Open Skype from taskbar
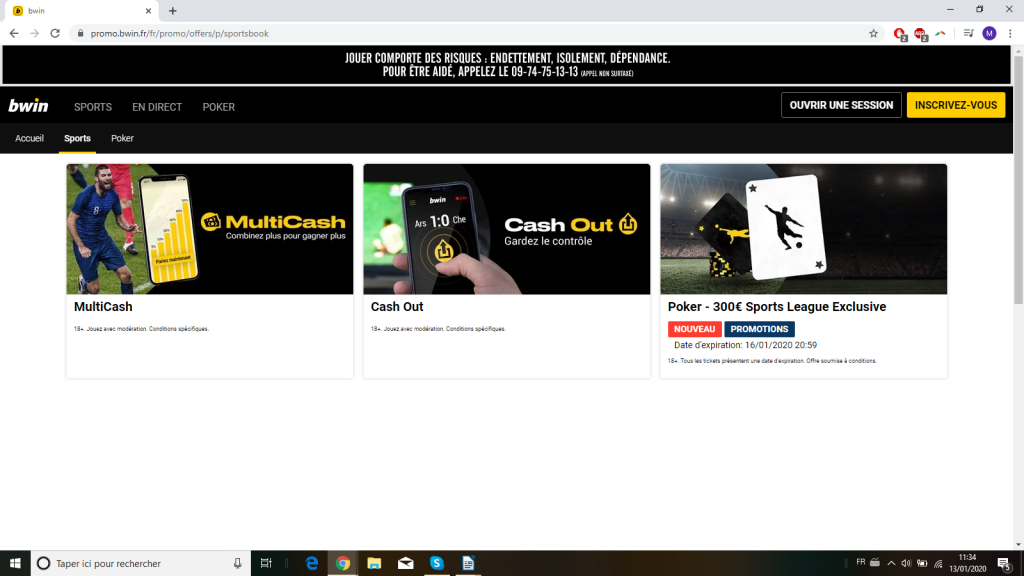 tap(437, 563)
